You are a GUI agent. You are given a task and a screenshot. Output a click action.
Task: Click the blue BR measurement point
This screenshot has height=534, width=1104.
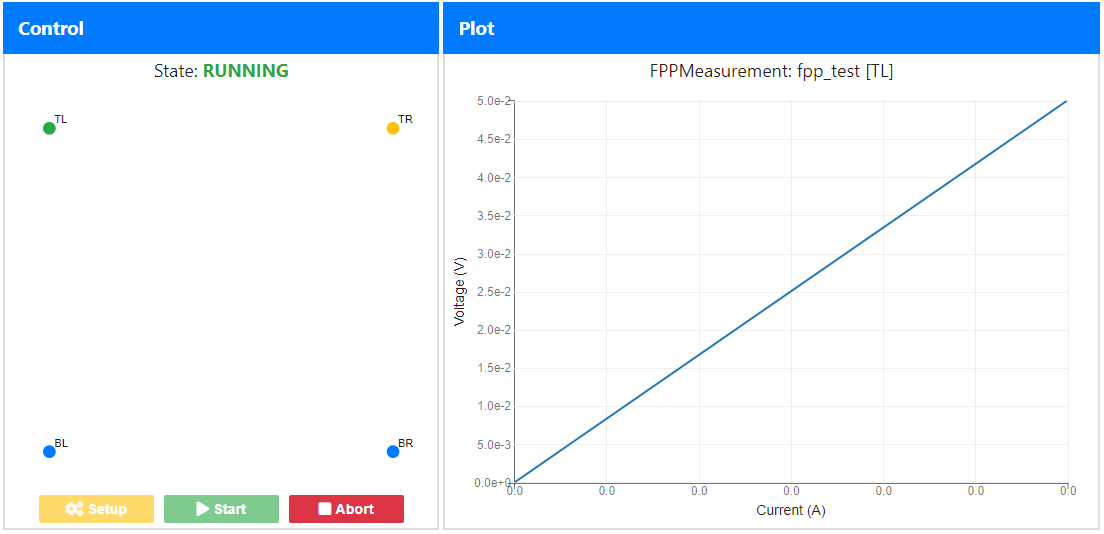click(393, 452)
